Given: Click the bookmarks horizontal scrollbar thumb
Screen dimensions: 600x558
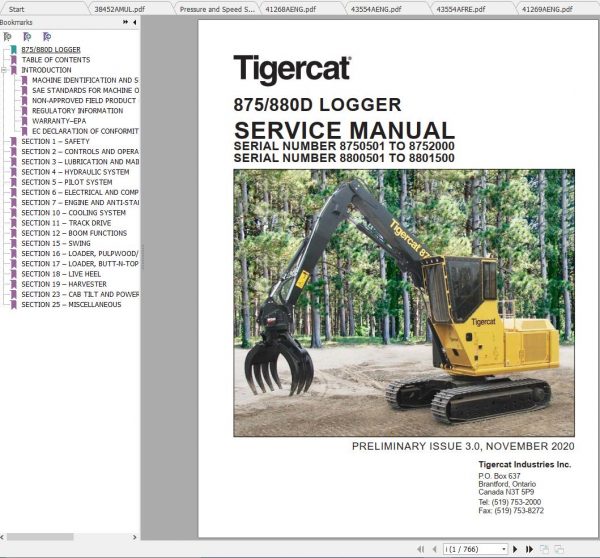Looking at the screenshot, I should pos(40,537).
